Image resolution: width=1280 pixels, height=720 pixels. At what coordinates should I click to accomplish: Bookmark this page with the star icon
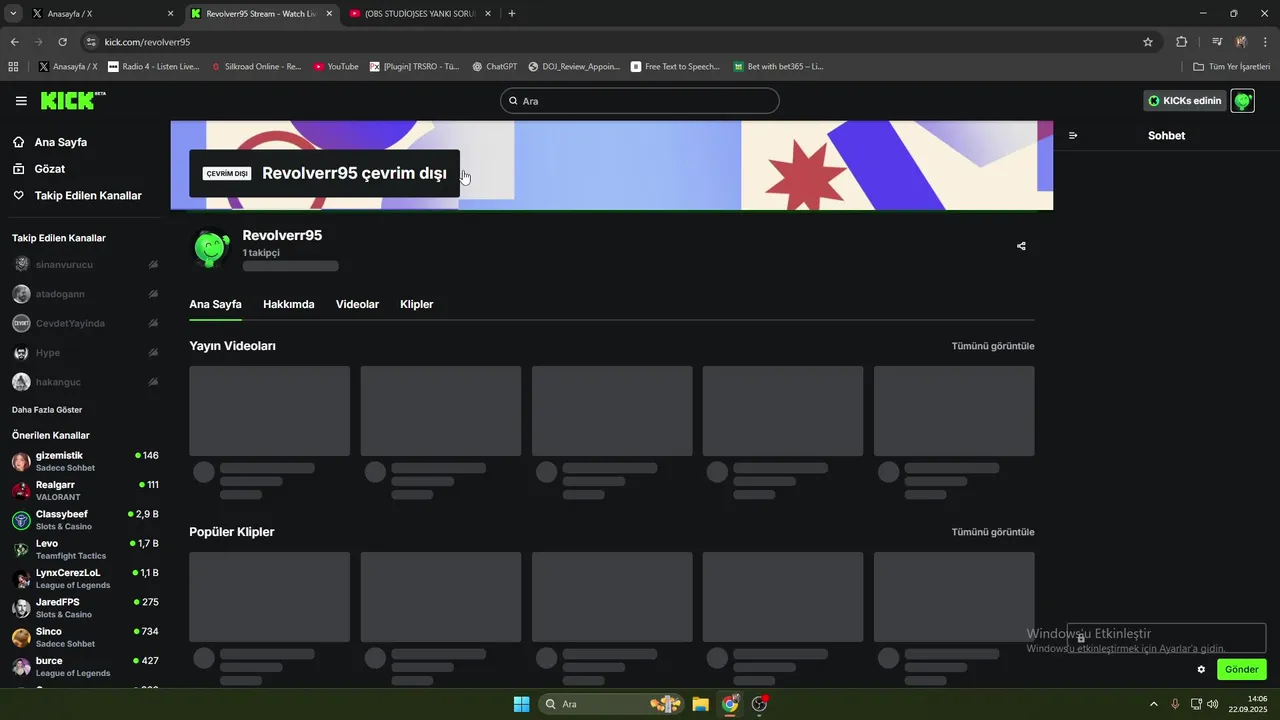click(1148, 42)
